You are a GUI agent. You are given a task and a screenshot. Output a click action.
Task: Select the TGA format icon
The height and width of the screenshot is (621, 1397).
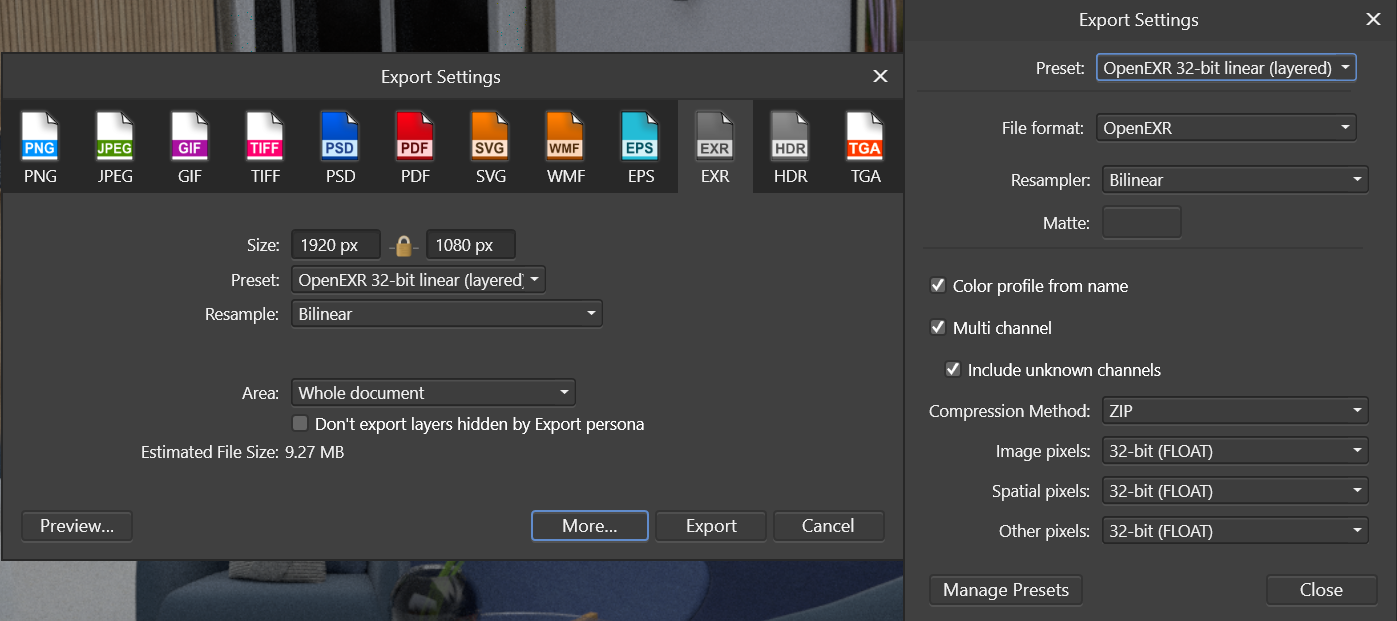pyautogui.click(x=864, y=146)
